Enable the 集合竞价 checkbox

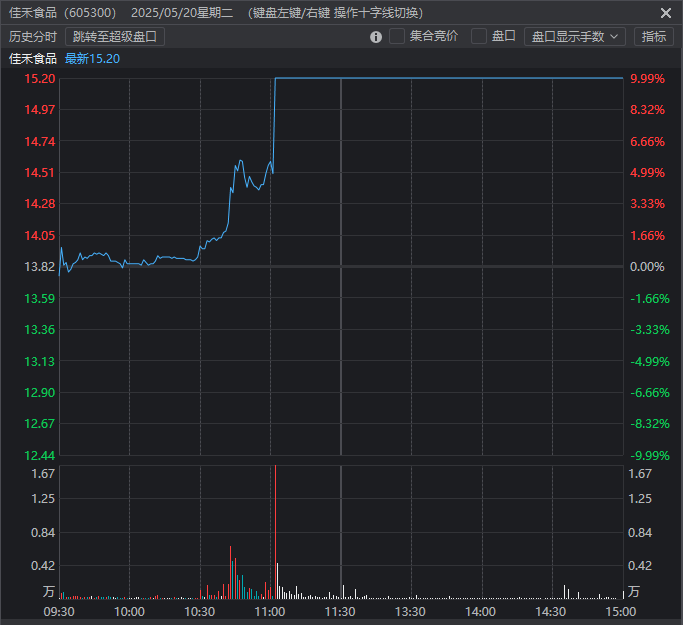397,36
